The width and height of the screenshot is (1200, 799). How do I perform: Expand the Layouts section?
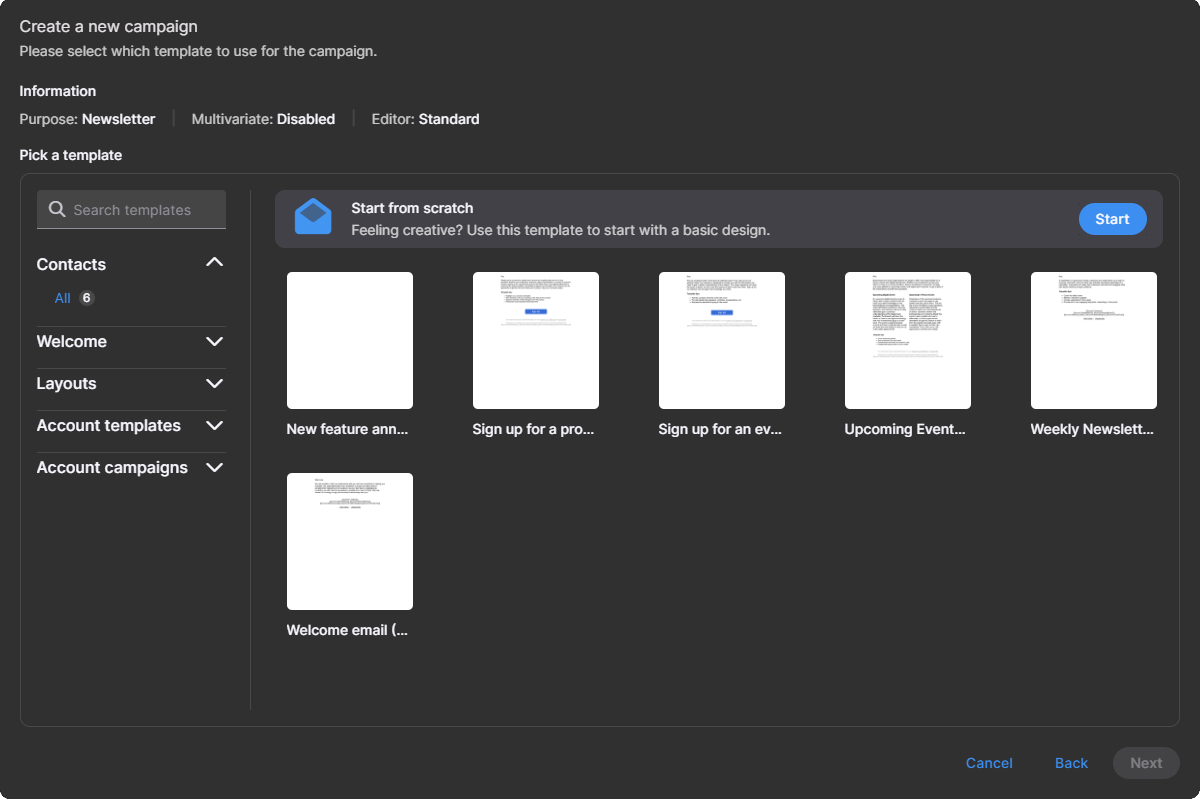click(x=214, y=383)
